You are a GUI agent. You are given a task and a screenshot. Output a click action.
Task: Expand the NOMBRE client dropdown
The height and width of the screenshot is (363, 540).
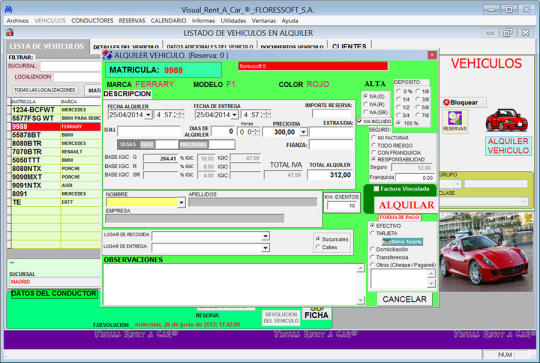[x=181, y=203]
